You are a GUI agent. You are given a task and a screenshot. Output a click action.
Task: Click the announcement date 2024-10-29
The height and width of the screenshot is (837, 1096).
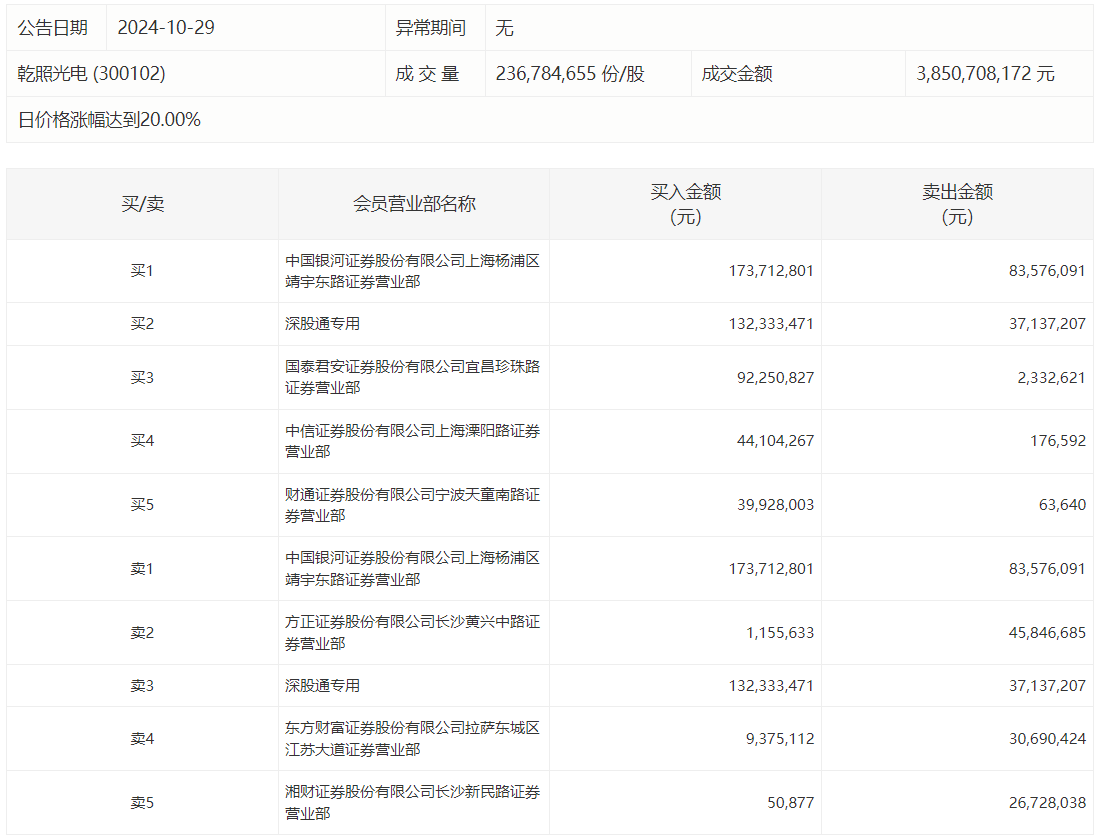[166, 28]
